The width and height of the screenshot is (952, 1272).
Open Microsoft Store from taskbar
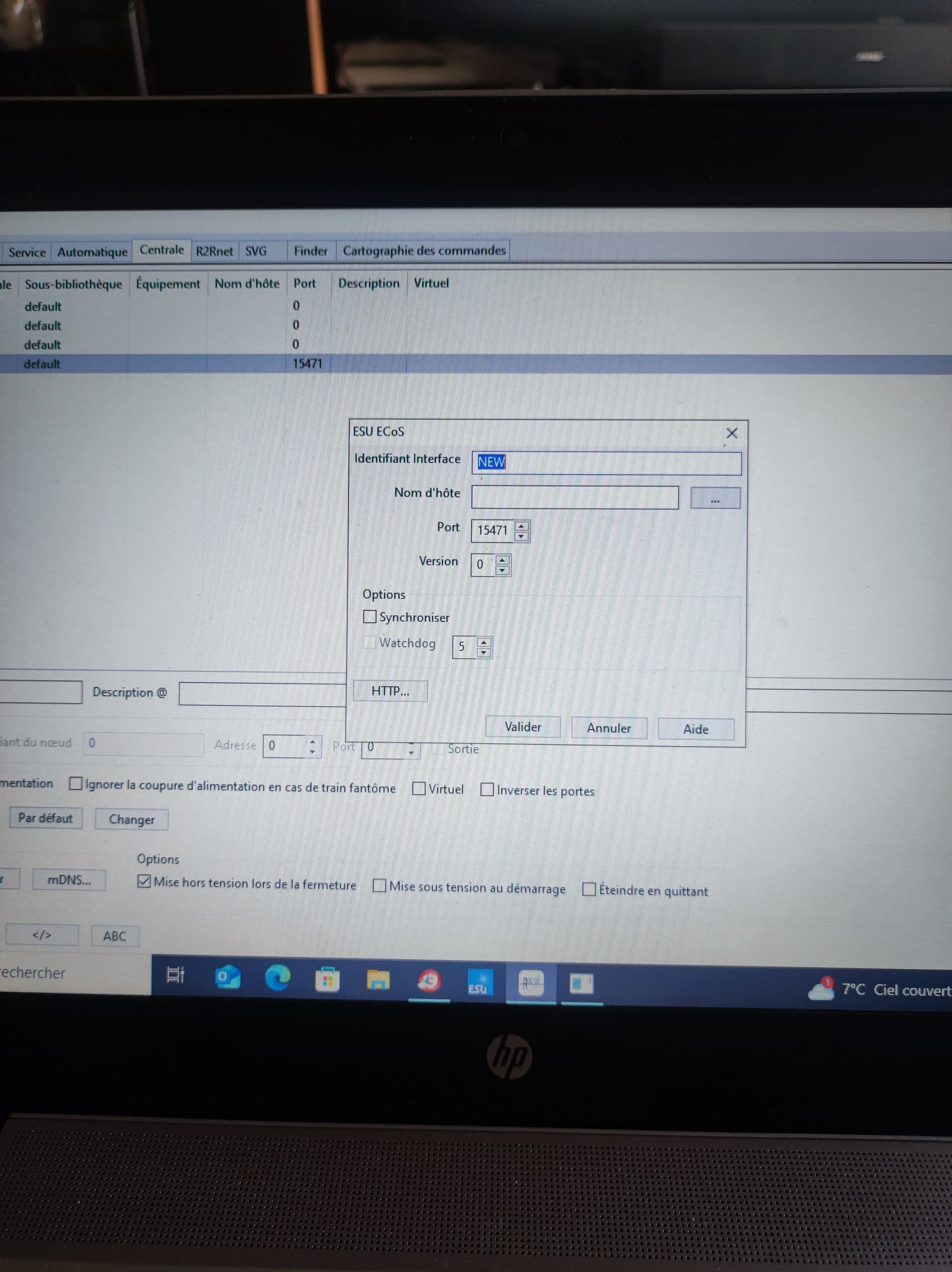pyautogui.click(x=327, y=980)
